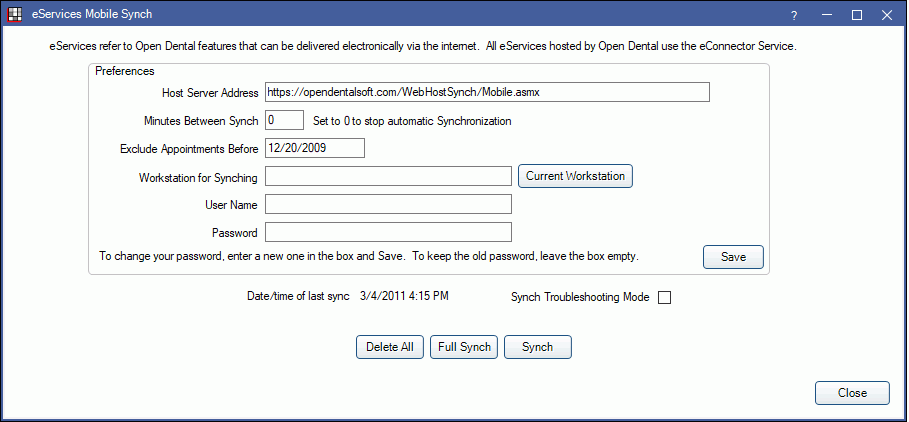Minimize the eServices Mobile Synch window

coord(827,16)
